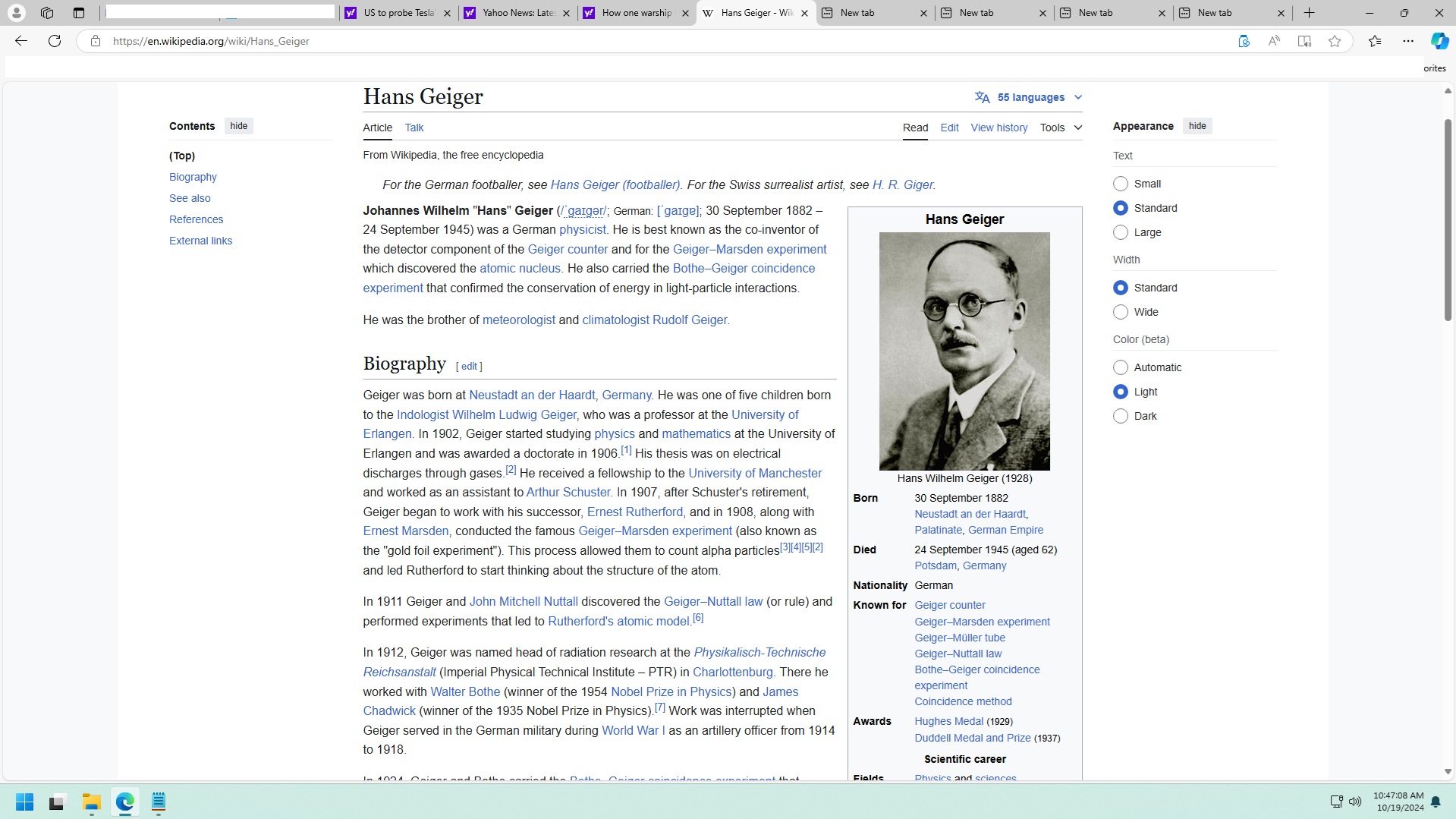This screenshot has width=1456, height=819.
Task: Open the Copilot sidebar icon
Action: pyautogui.click(x=1439, y=41)
